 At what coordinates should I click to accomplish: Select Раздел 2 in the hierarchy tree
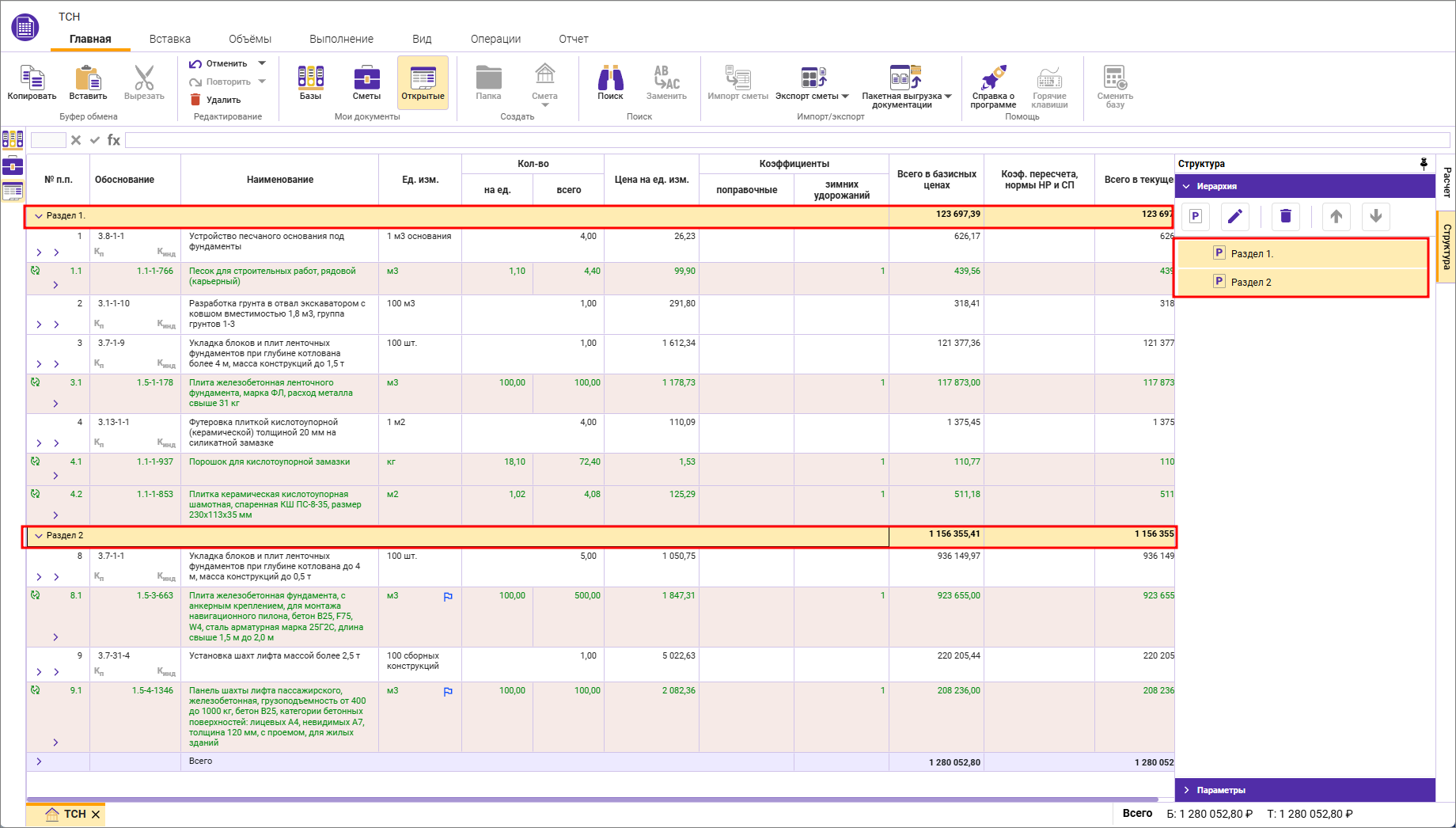(1250, 283)
